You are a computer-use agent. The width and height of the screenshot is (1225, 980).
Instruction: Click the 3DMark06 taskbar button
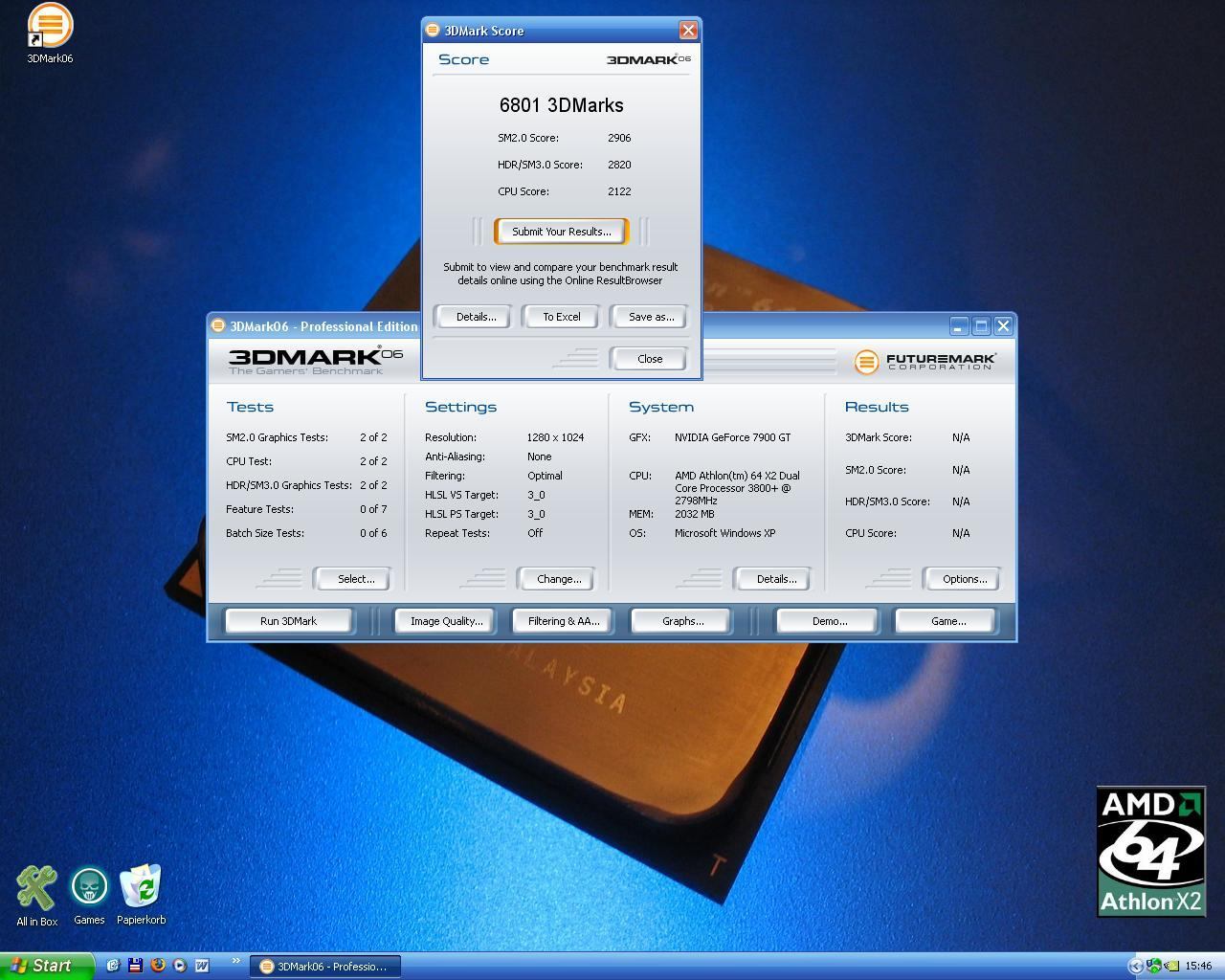click(325, 967)
